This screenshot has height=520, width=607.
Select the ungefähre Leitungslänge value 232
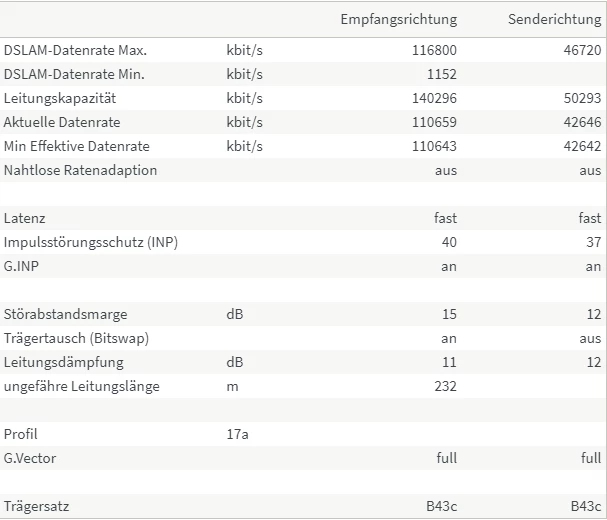(x=445, y=386)
